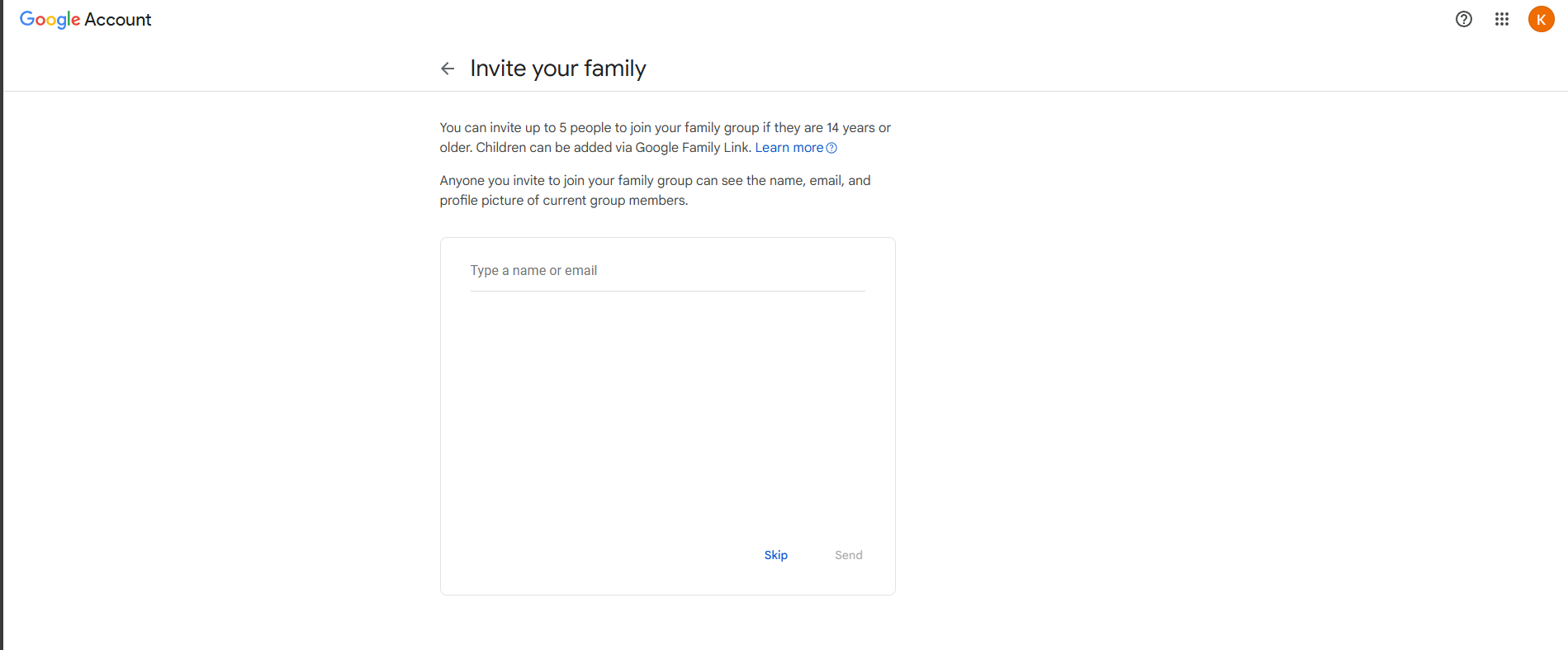Focus the Type a name or email field
The image size is (1568, 650).
tap(667, 271)
